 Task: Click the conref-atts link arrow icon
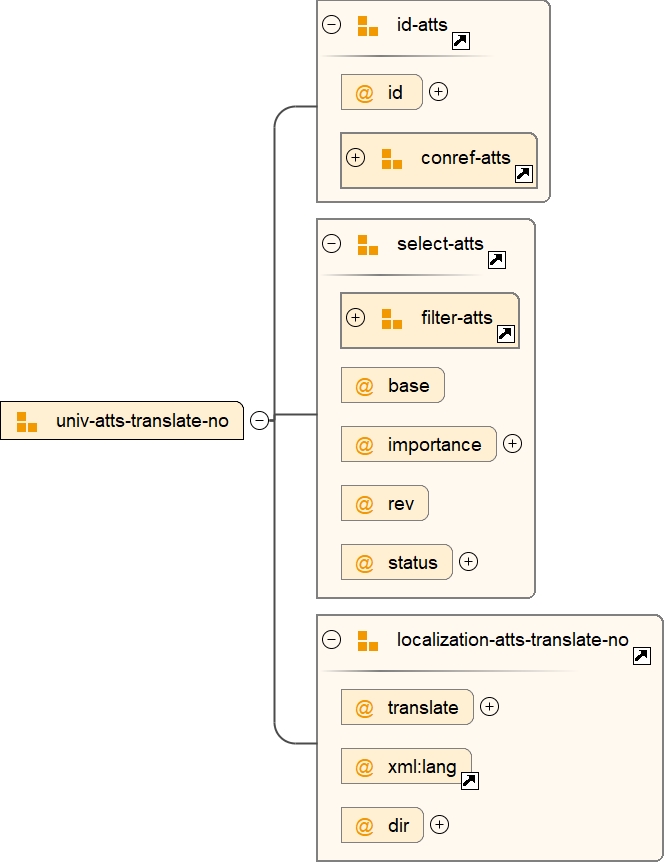(523, 174)
